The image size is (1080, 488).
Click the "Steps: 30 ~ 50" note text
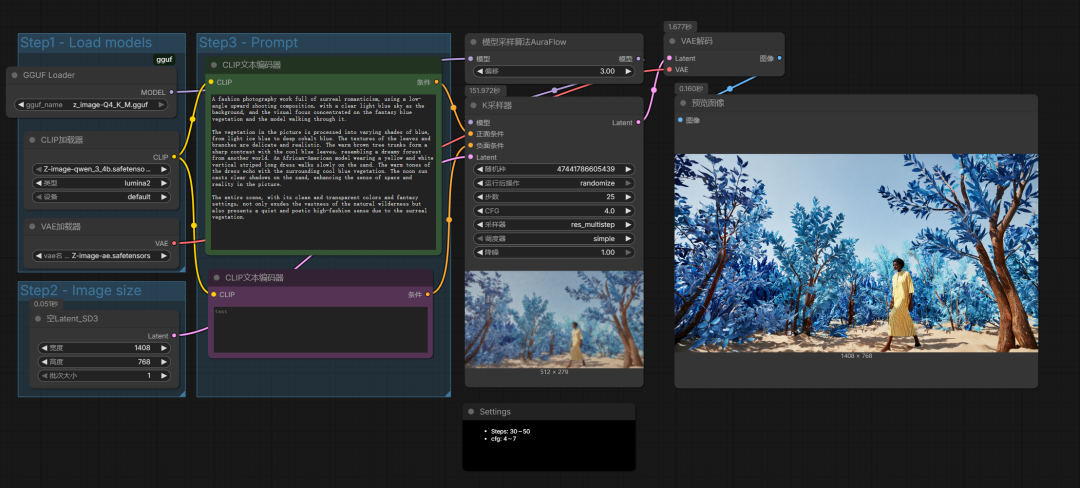coord(510,431)
